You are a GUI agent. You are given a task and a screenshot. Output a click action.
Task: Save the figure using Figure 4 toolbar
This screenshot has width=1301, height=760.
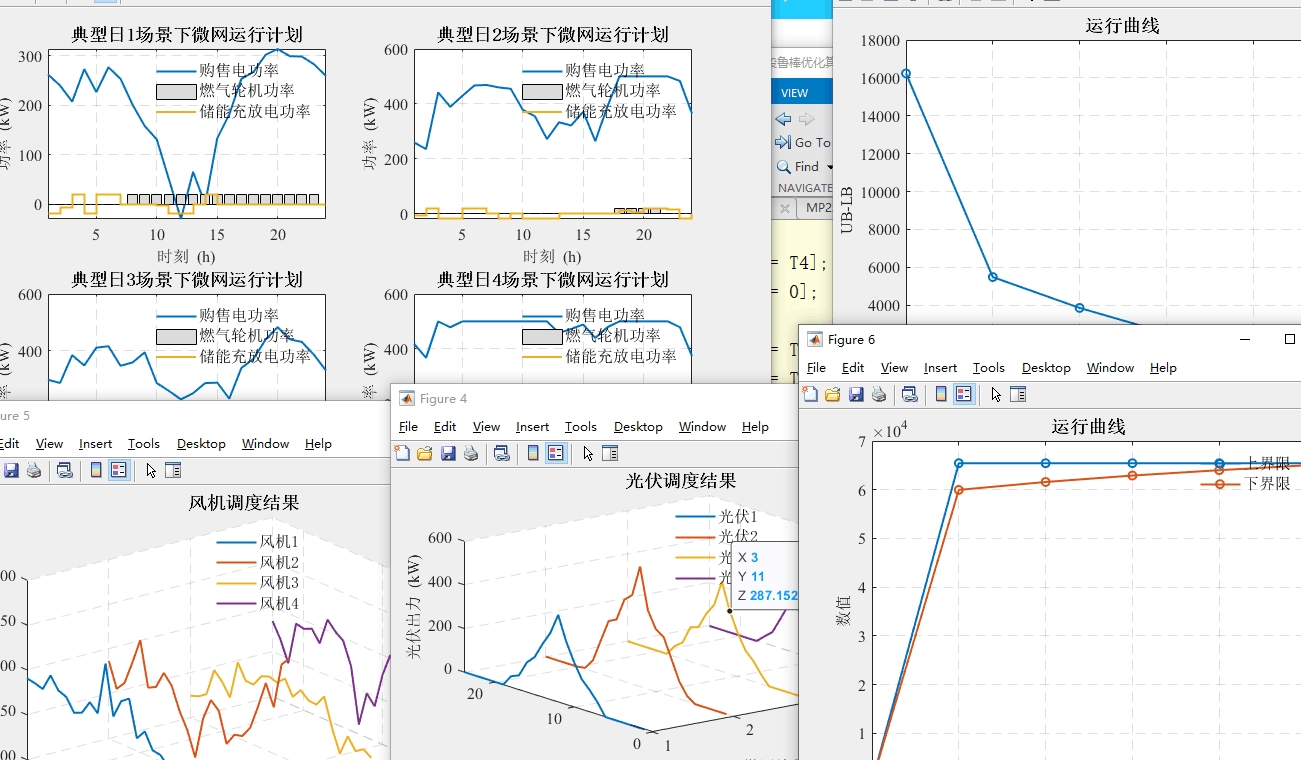448,453
